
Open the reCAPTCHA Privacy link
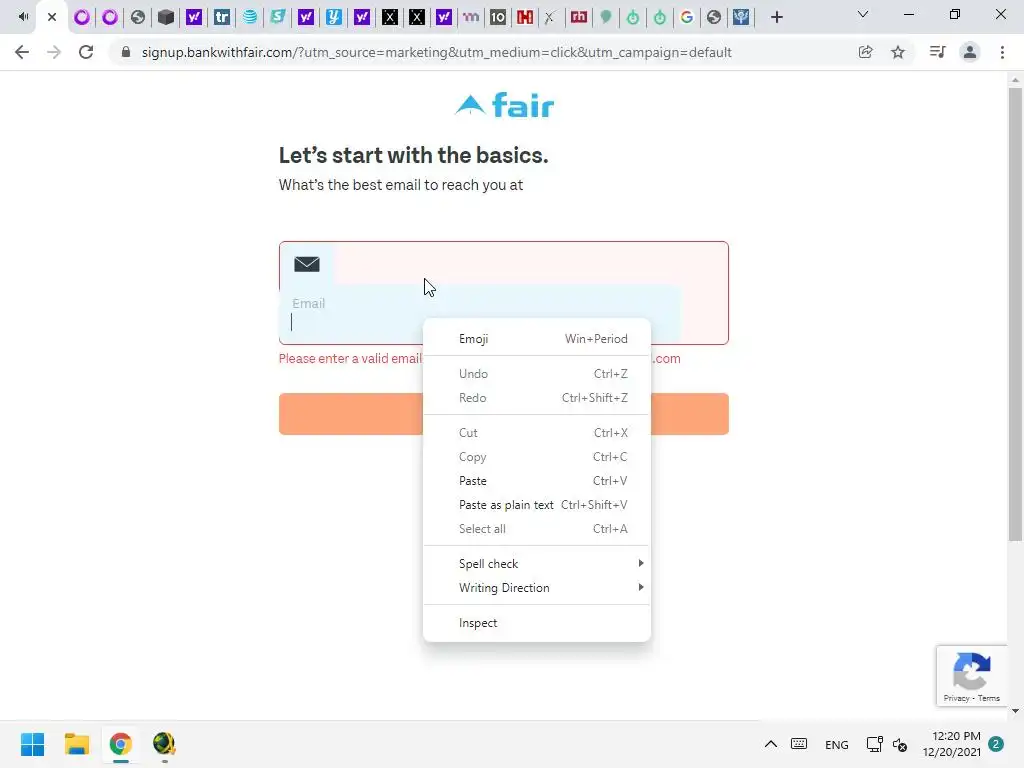(956, 698)
